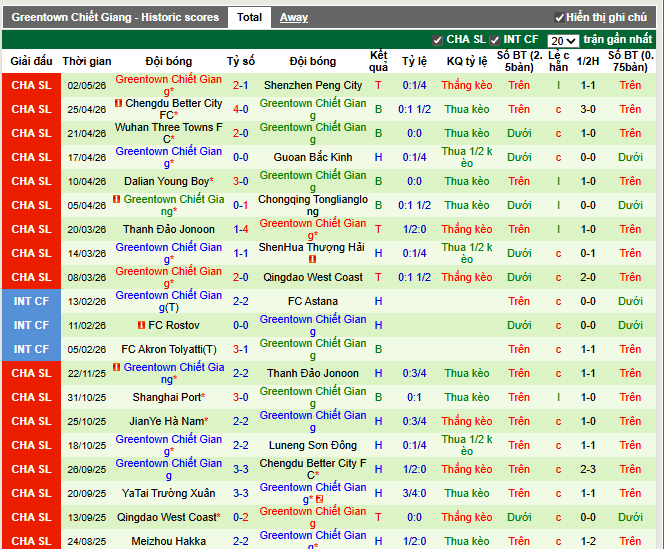Click JianYe Hà Nam team name
This screenshot has width=664, height=549.
(x=169, y=421)
